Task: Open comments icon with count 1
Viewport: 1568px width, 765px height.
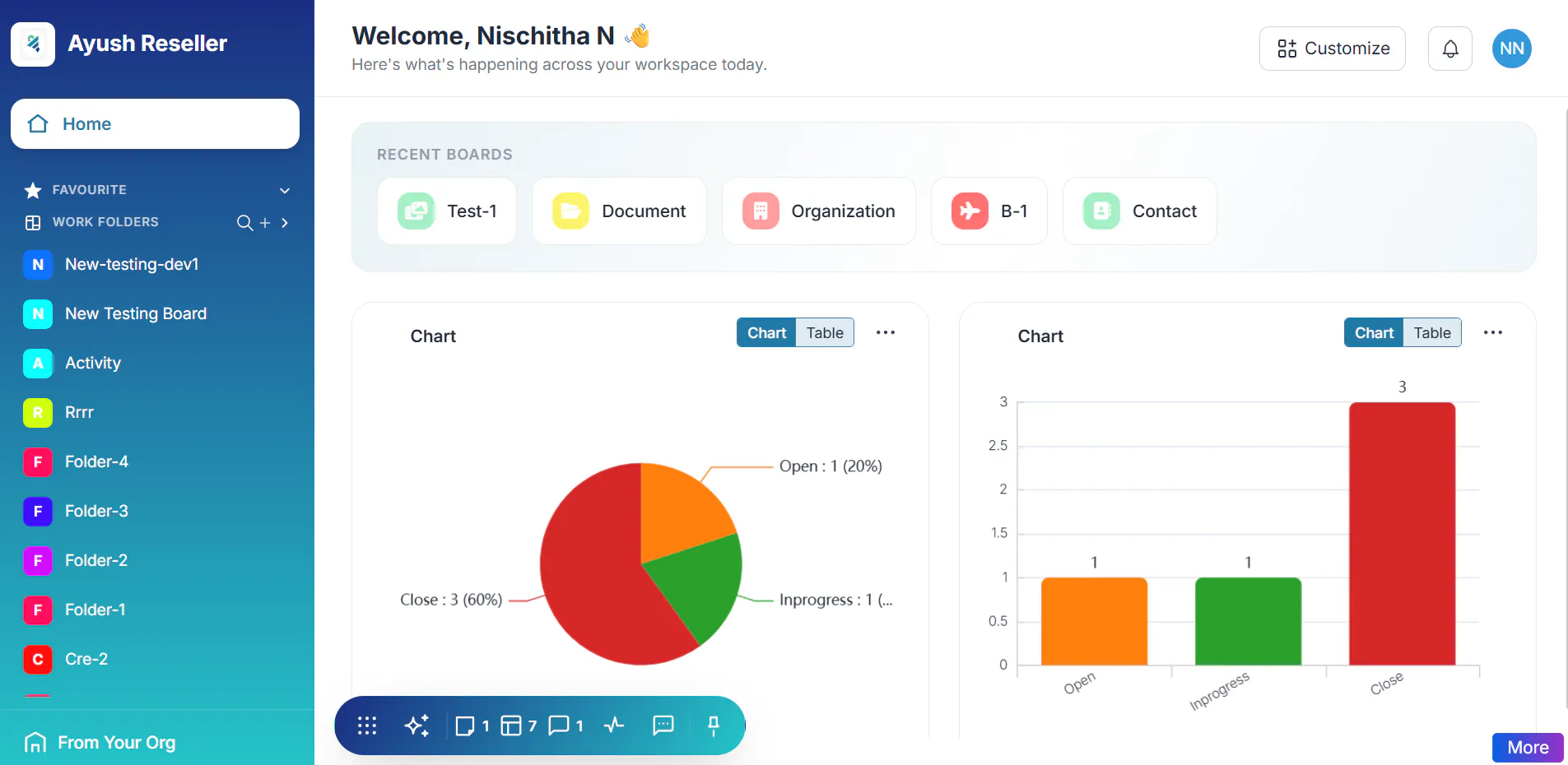Action: [565, 726]
